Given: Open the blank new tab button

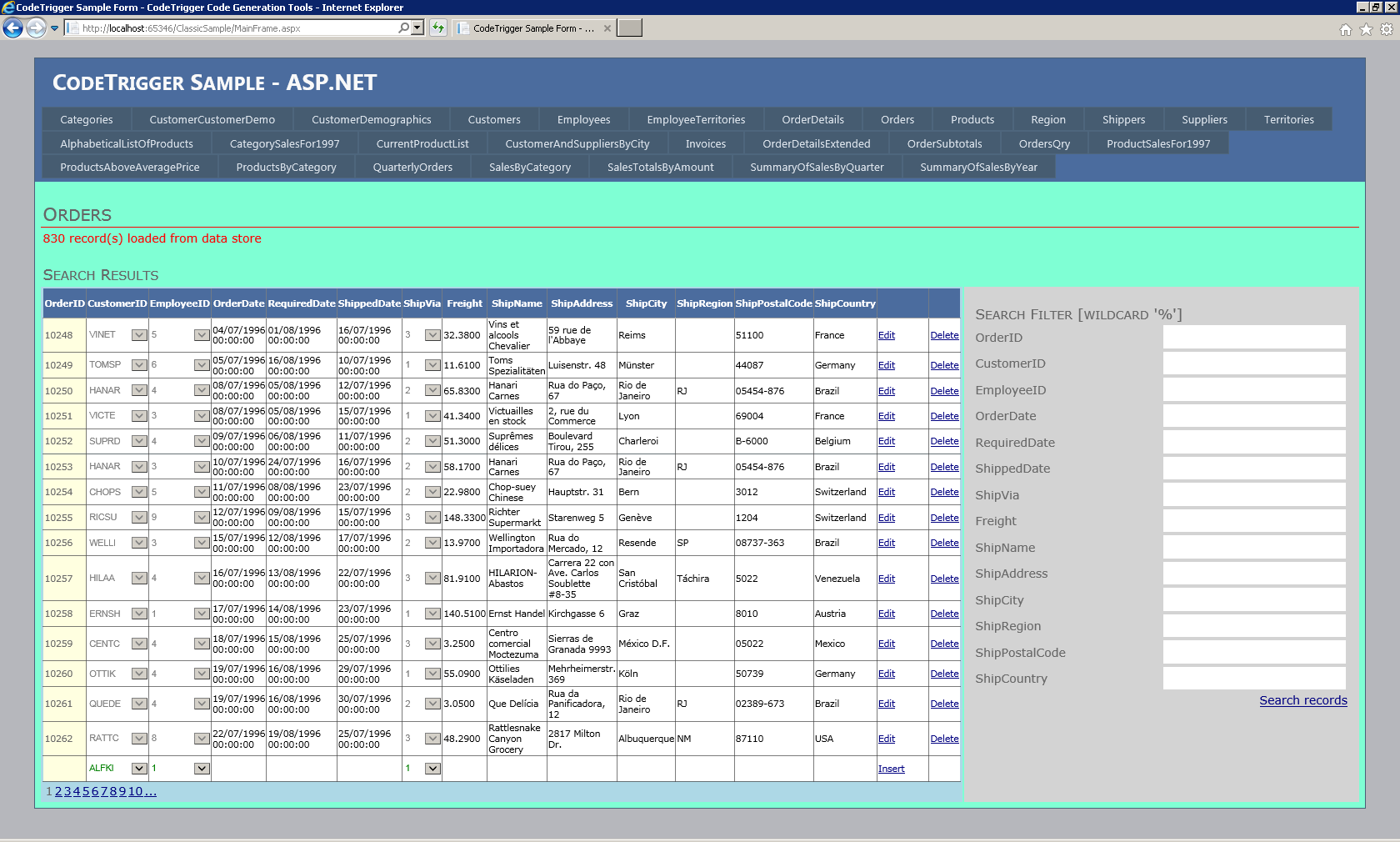Looking at the screenshot, I should pos(630,28).
